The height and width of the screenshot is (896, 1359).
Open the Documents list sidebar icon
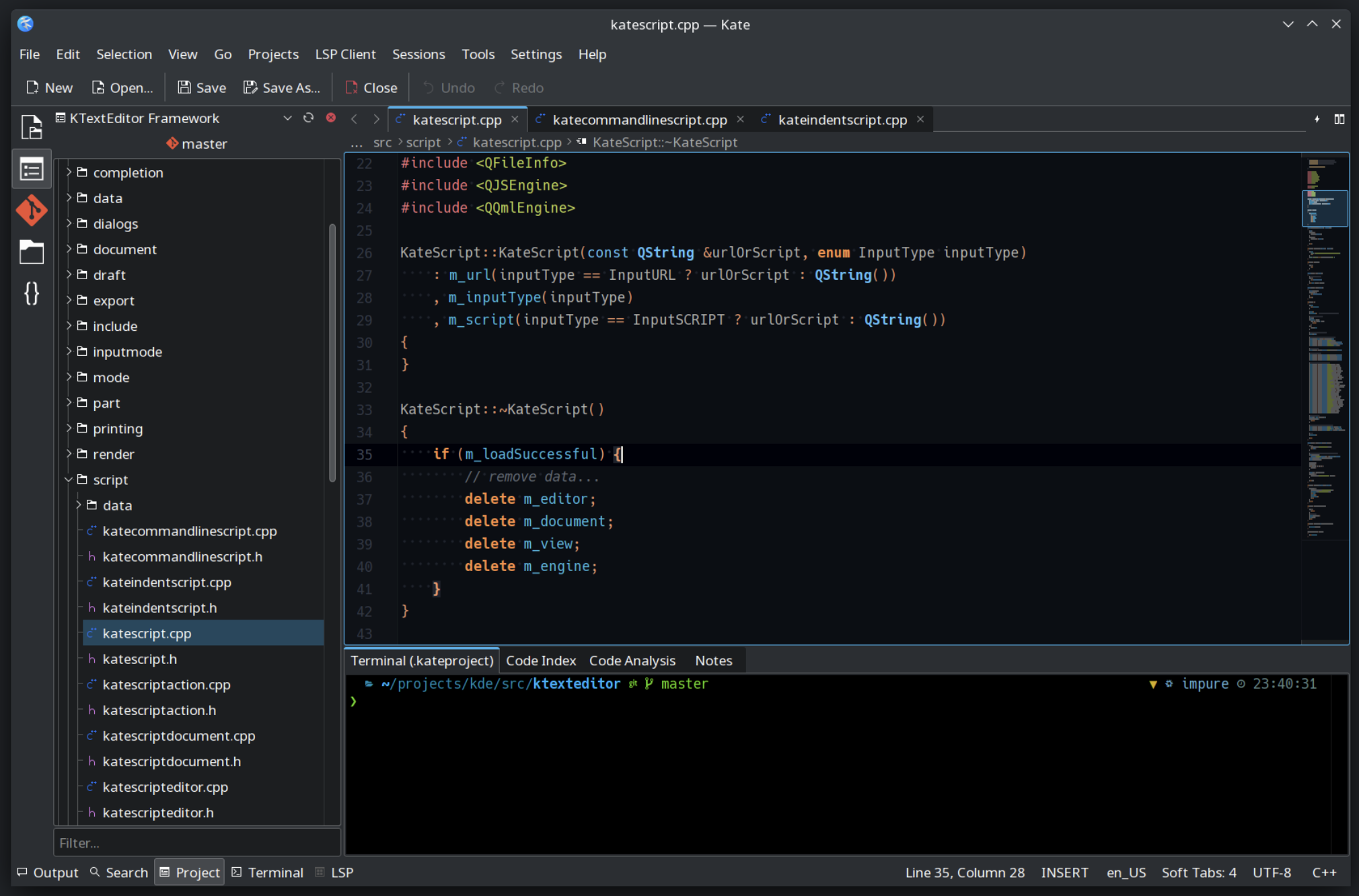32,126
